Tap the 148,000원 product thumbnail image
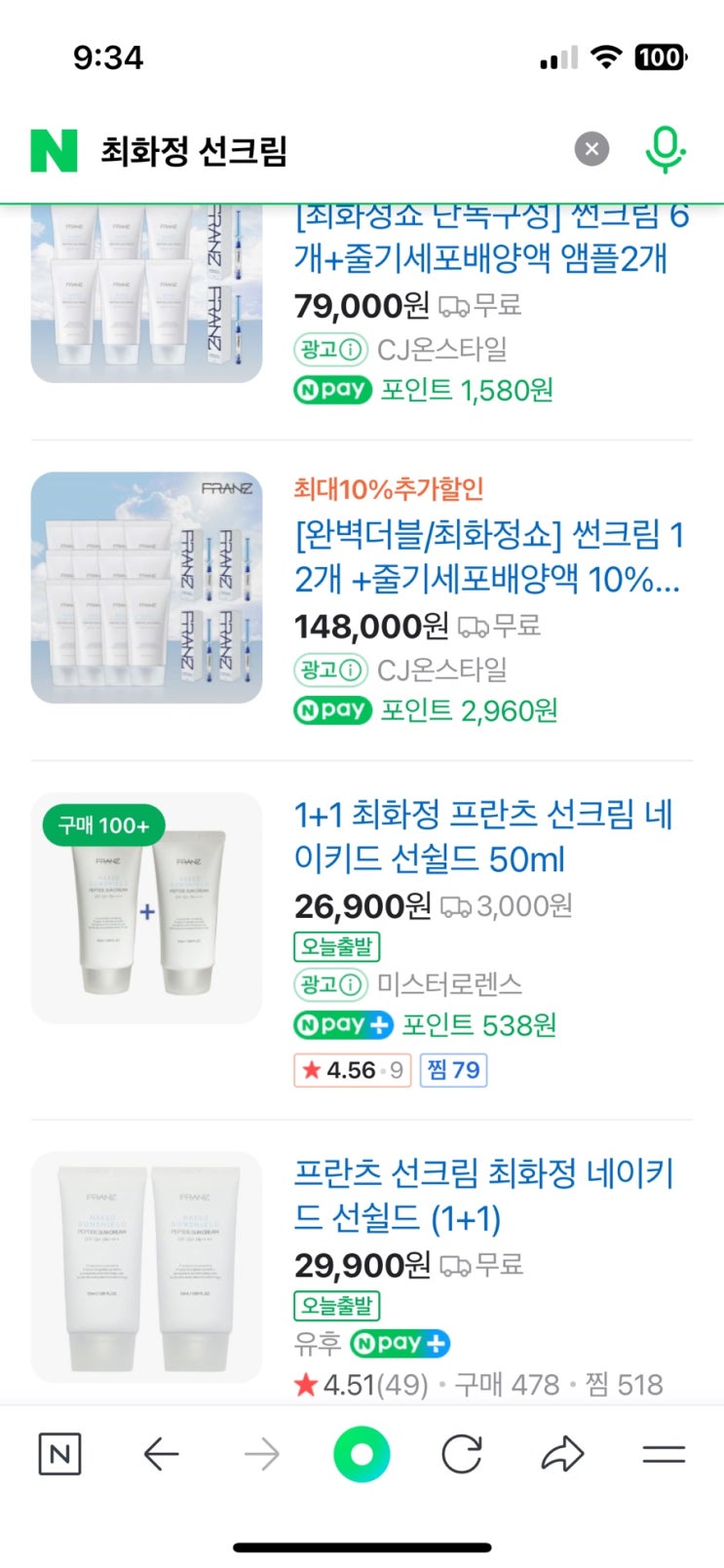This screenshot has height=1568, width=724. (147, 588)
